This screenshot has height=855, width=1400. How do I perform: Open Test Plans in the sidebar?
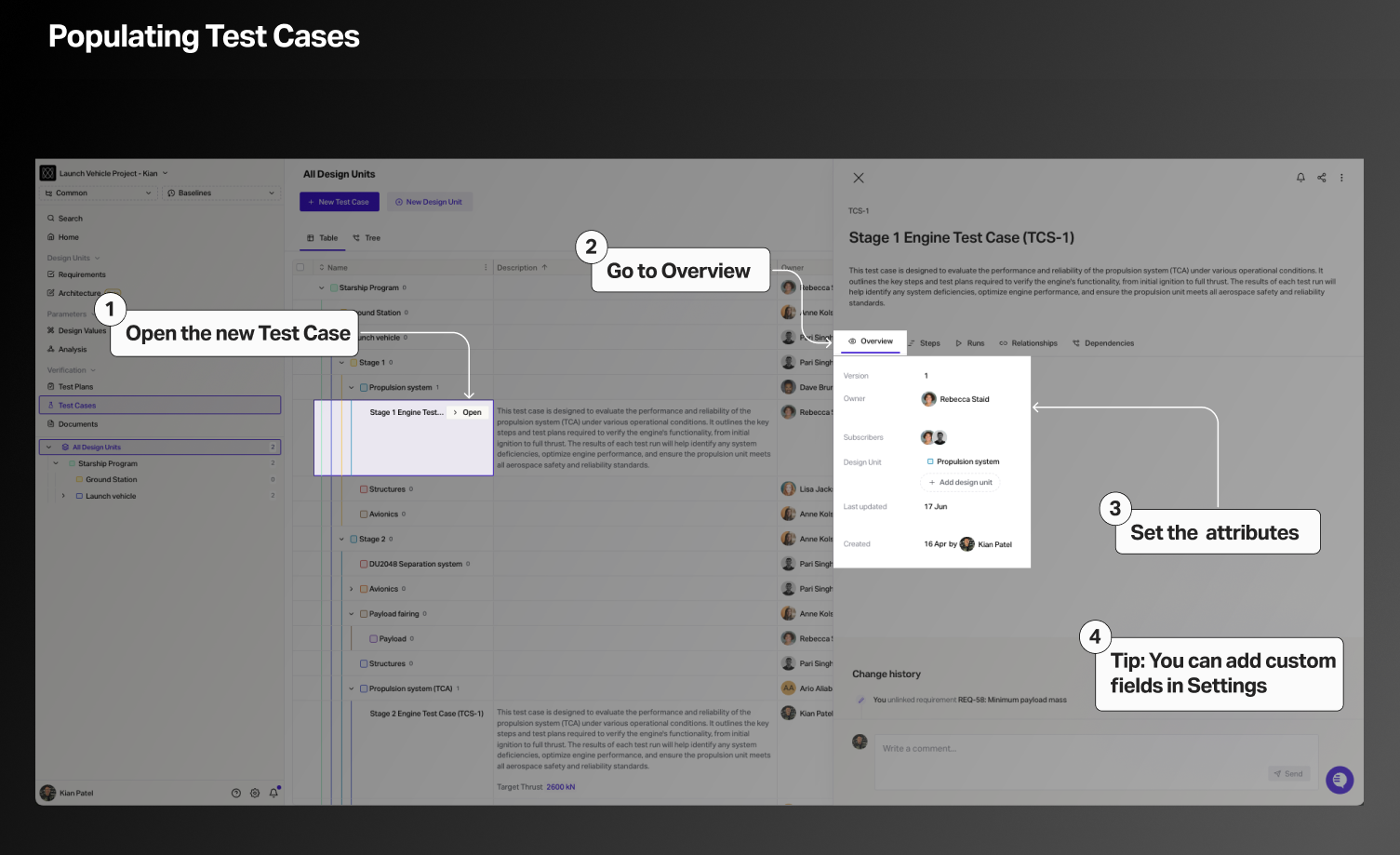click(x=75, y=386)
